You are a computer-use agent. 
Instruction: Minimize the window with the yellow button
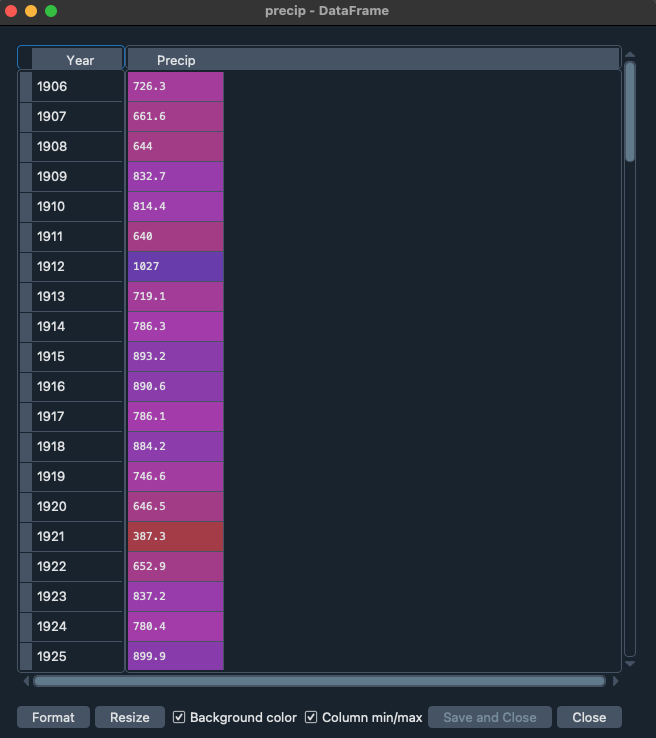coord(31,11)
